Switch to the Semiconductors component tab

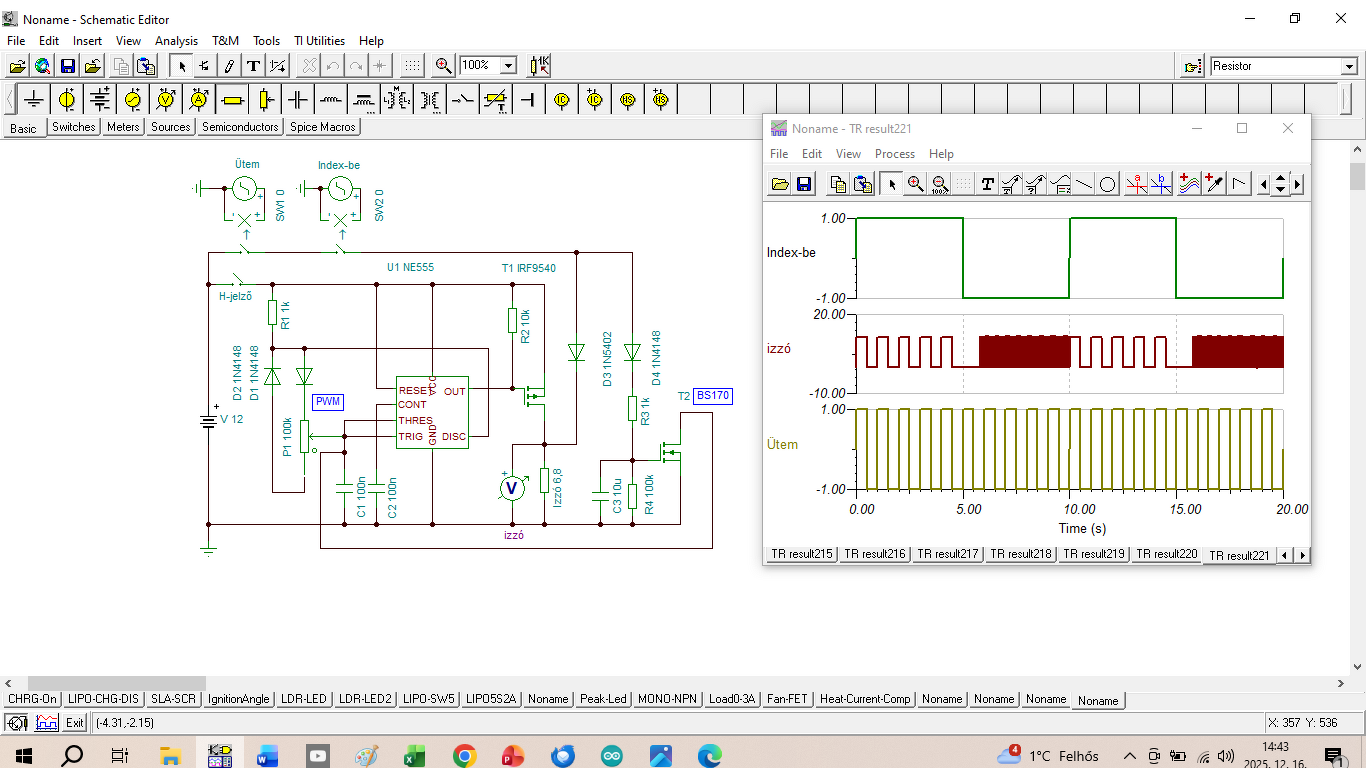point(240,127)
